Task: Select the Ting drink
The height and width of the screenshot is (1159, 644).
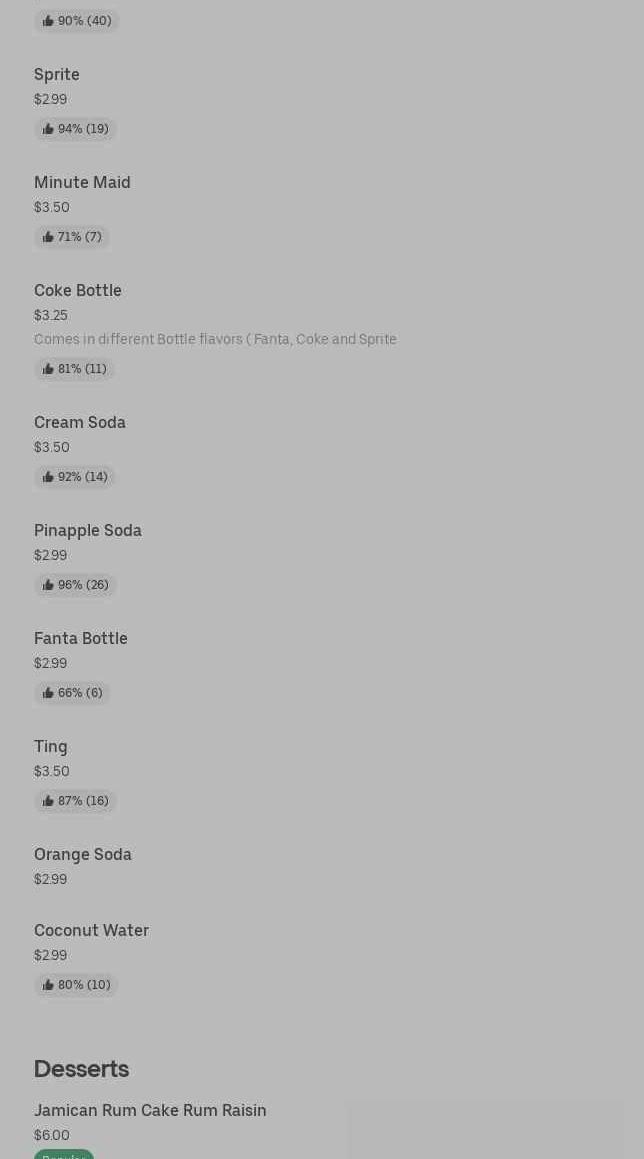Action: coord(51,746)
